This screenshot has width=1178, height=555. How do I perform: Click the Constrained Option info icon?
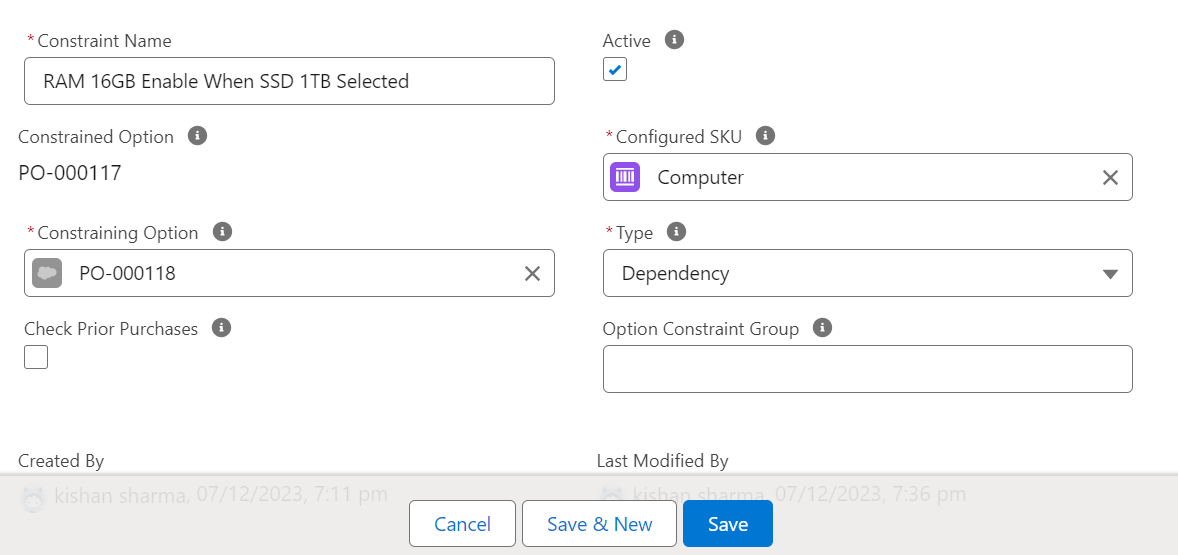click(198, 136)
